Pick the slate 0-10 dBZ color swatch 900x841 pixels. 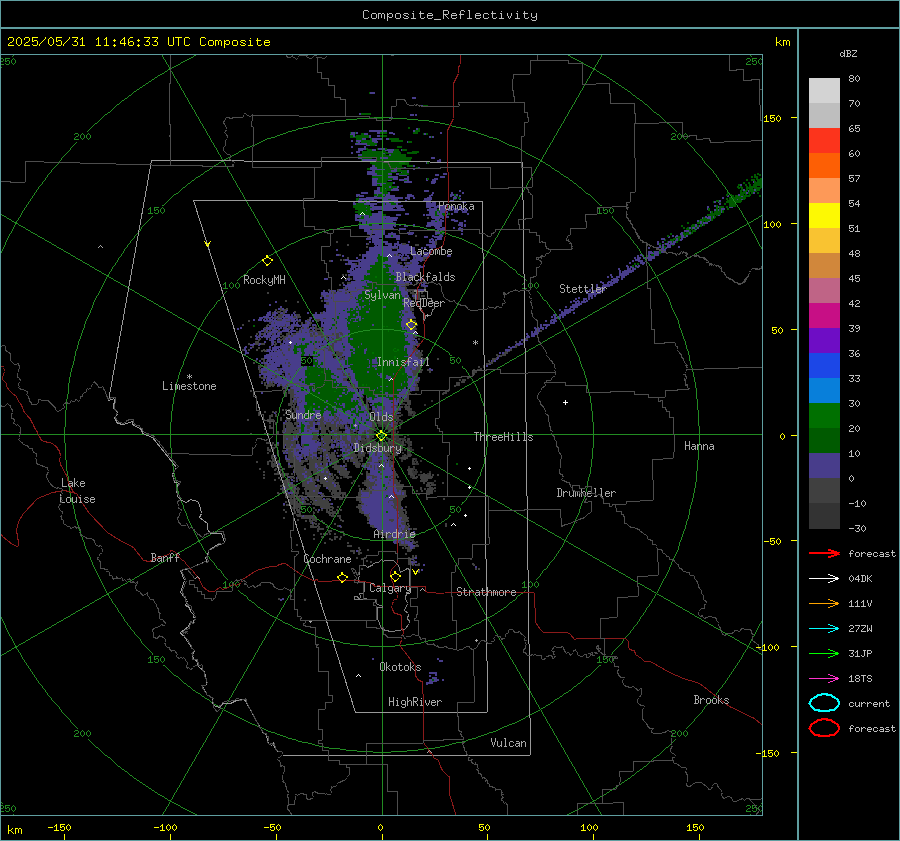click(x=824, y=465)
